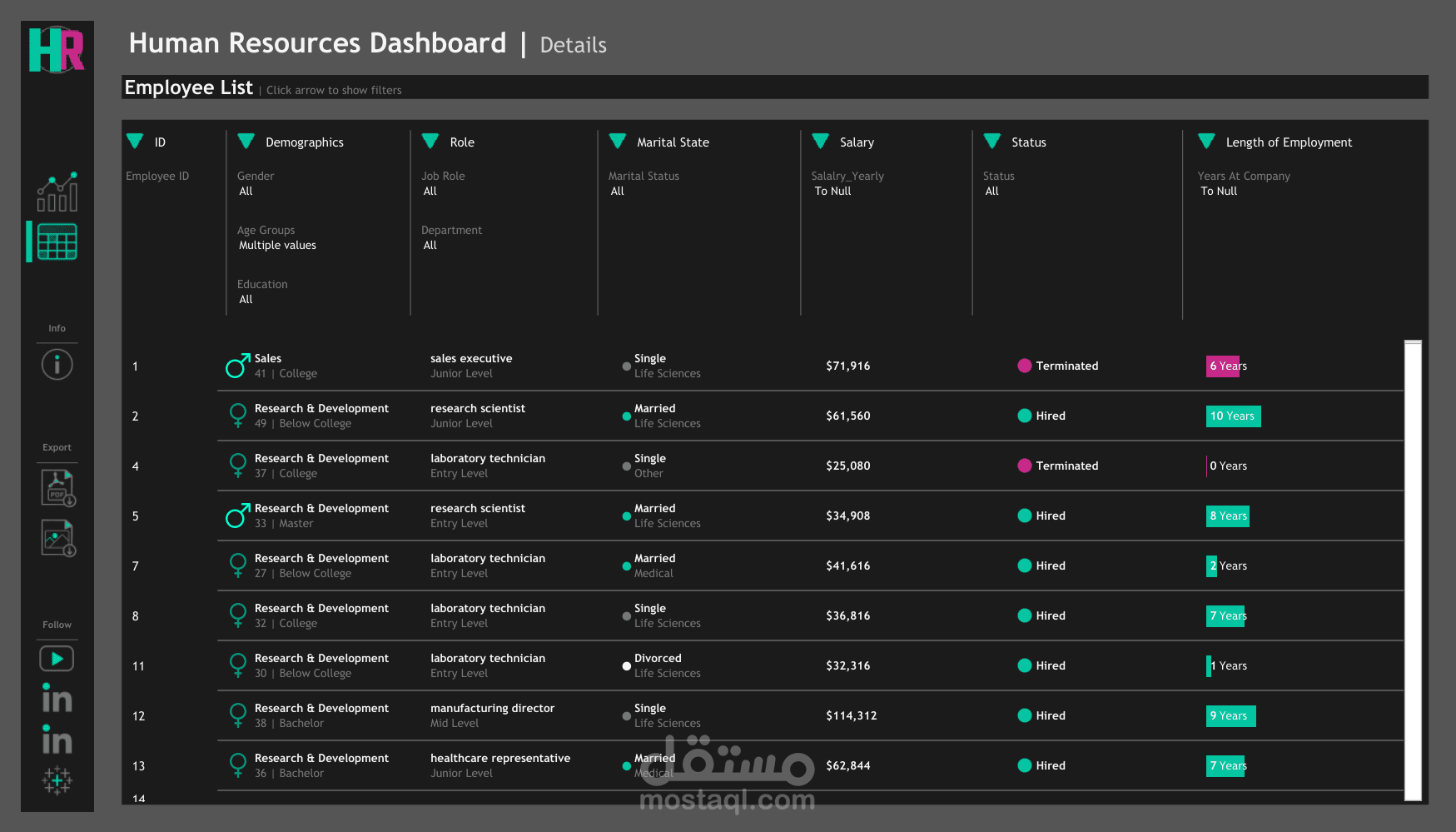Image resolution: width=1456 pixels, height=832 pixels.
Task: Click female gender icon for employee 11
Action: (x=237, y=665)
